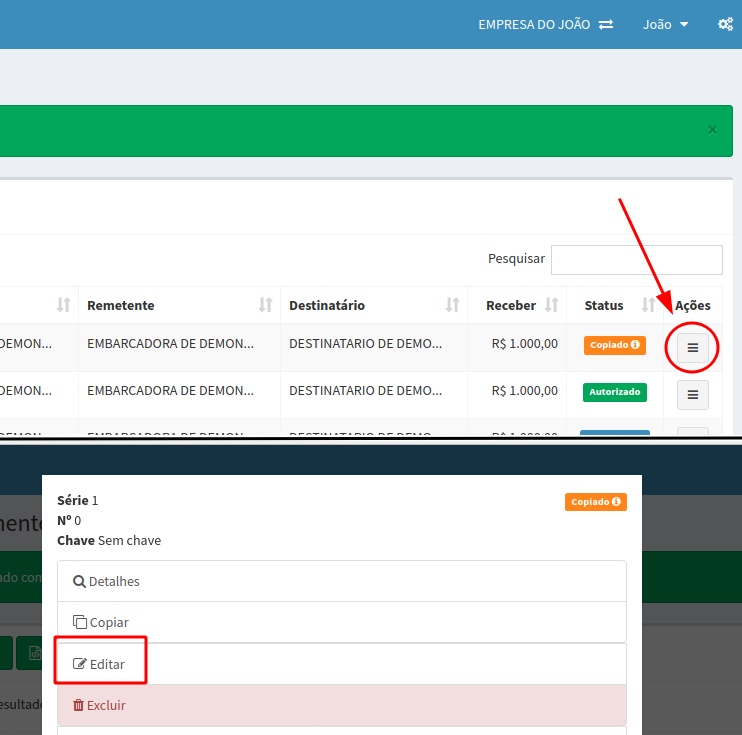Click the green Autorizado status badge
742x735 pixels.
pos(614,392)
